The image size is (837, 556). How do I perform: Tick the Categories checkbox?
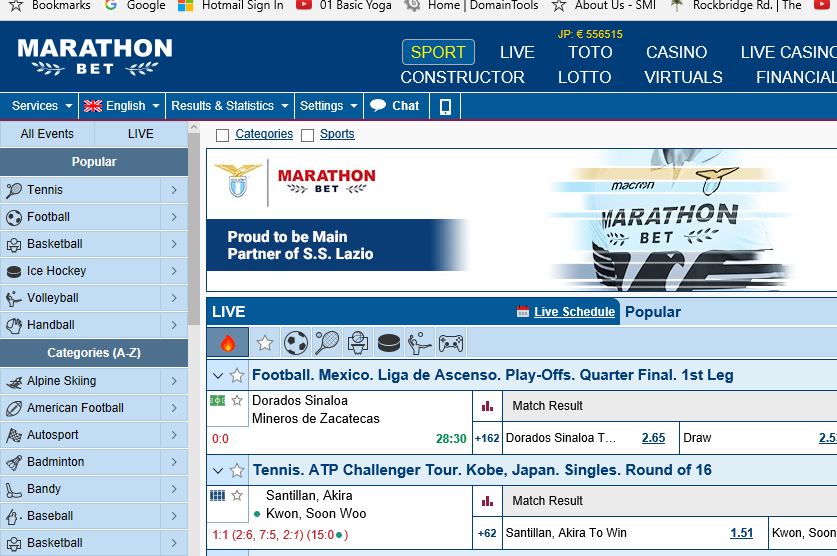[223, 135]
